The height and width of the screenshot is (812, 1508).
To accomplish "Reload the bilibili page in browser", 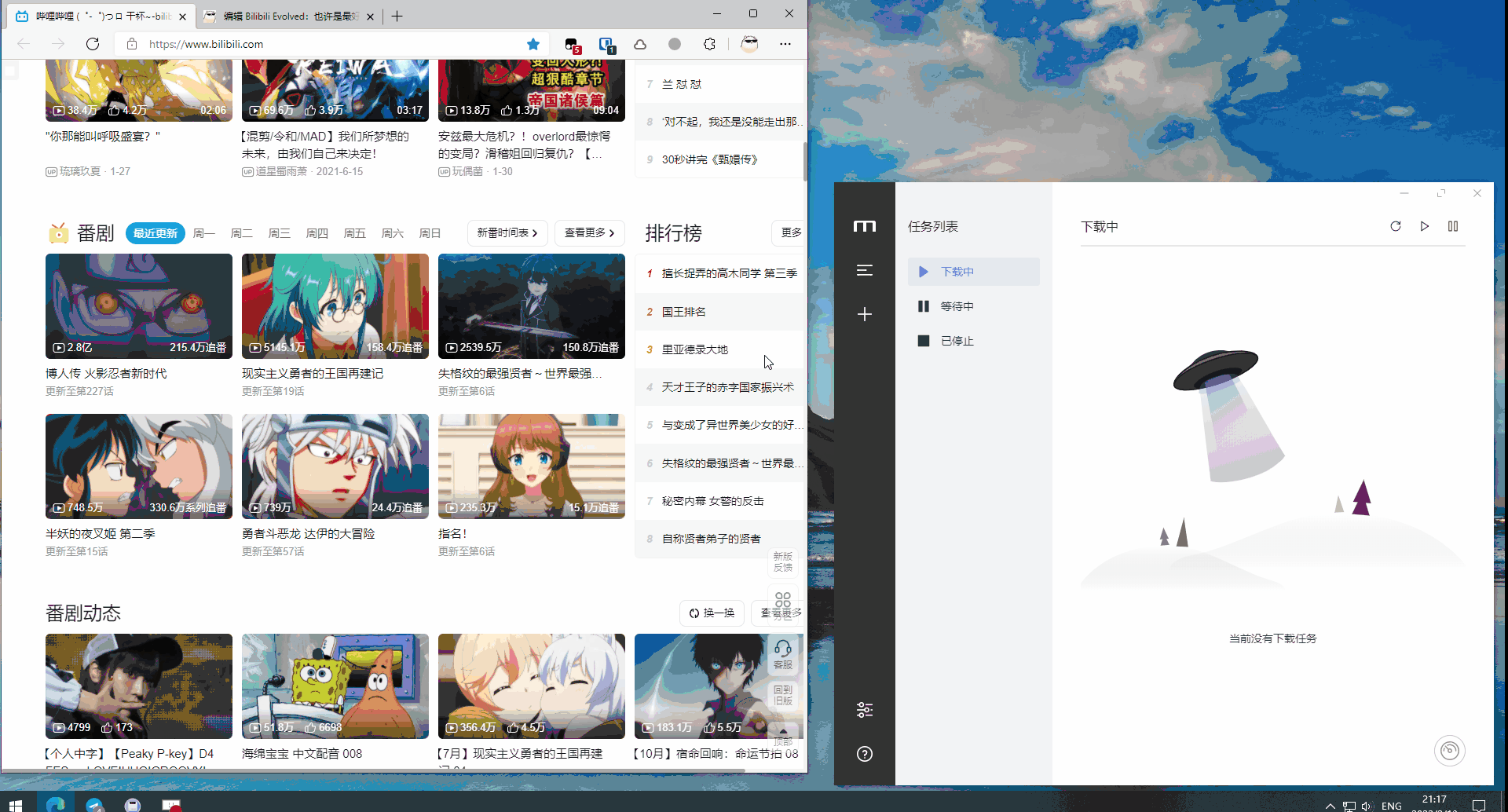I will point(93,44).
